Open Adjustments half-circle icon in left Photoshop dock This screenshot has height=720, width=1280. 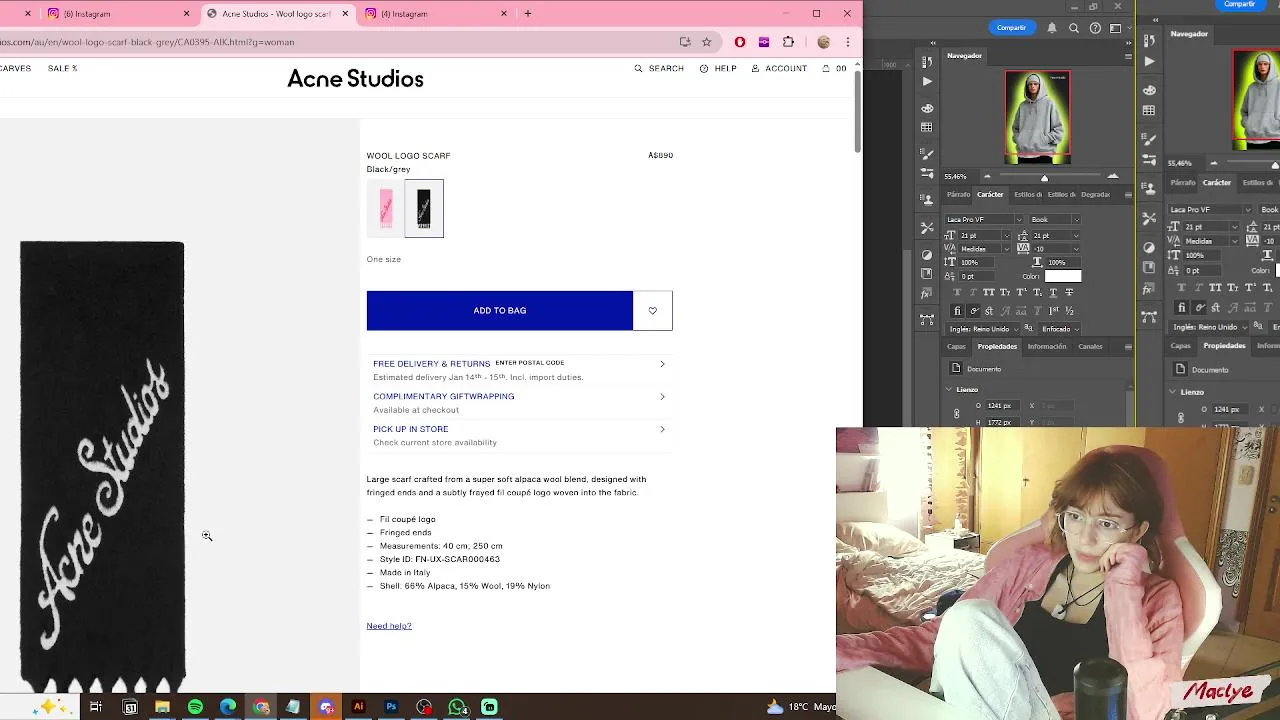pos(927,255)
